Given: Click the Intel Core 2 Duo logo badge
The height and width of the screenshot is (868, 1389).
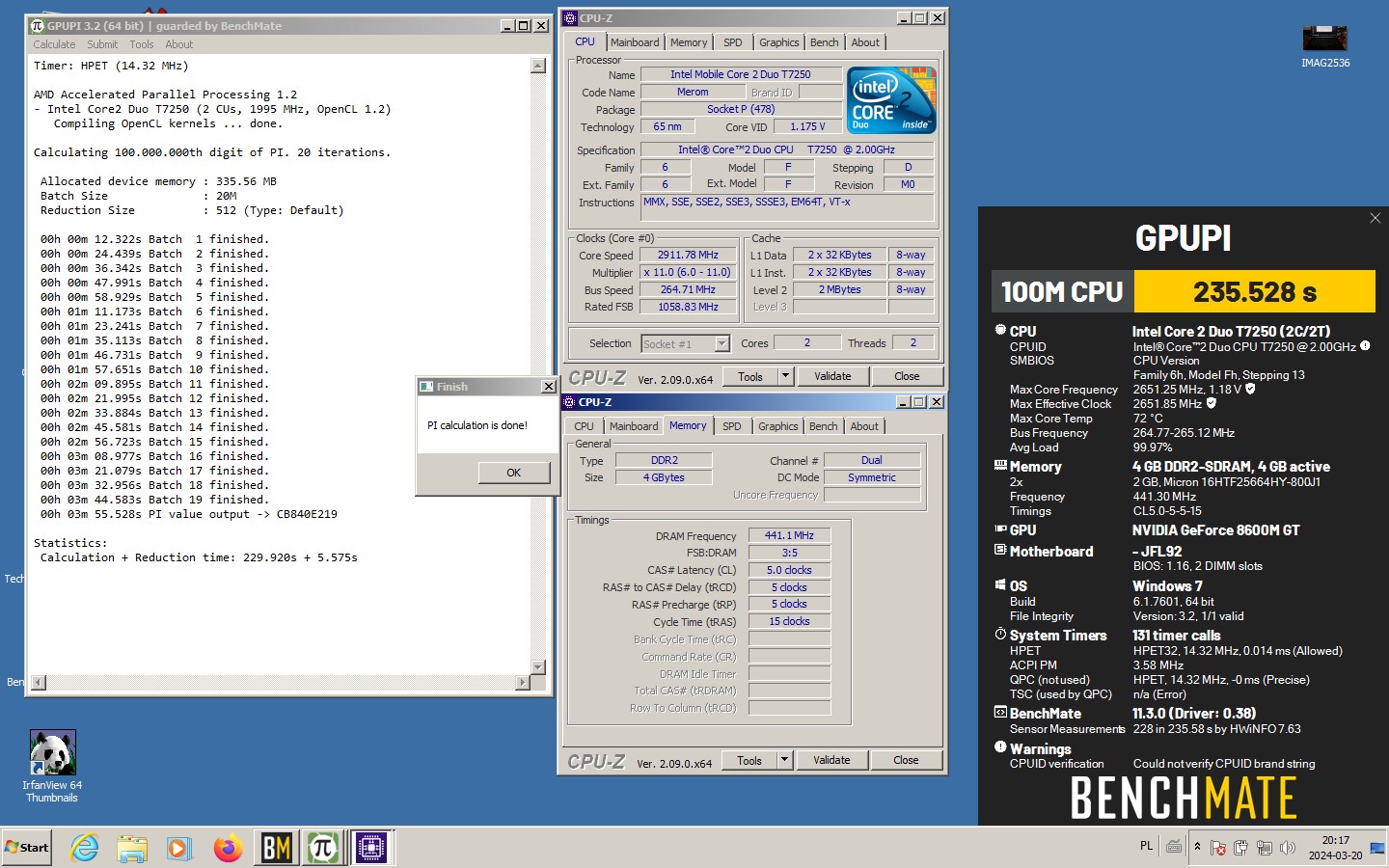Looking at the screenshot, I should coord(891,100).
